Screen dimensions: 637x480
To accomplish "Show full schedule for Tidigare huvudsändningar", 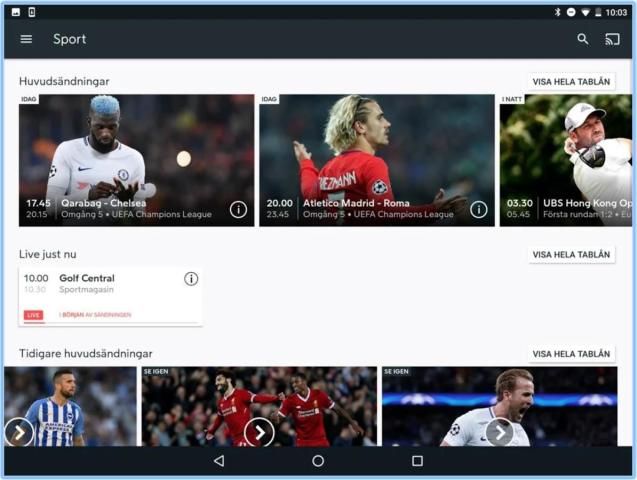I will click(x=571, y=354).
